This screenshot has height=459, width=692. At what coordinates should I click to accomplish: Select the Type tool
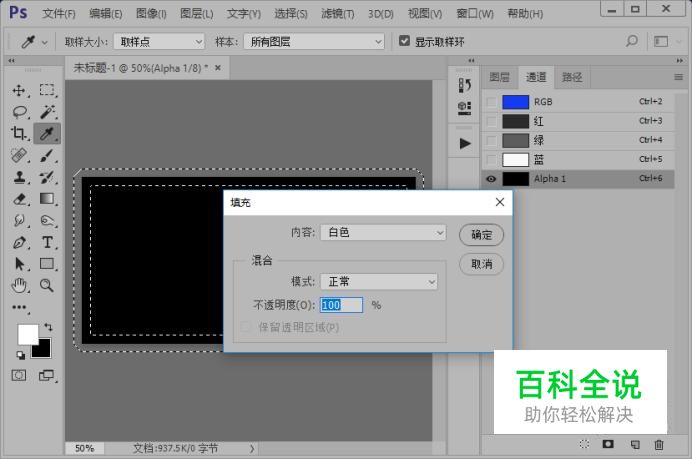point(47,242)
